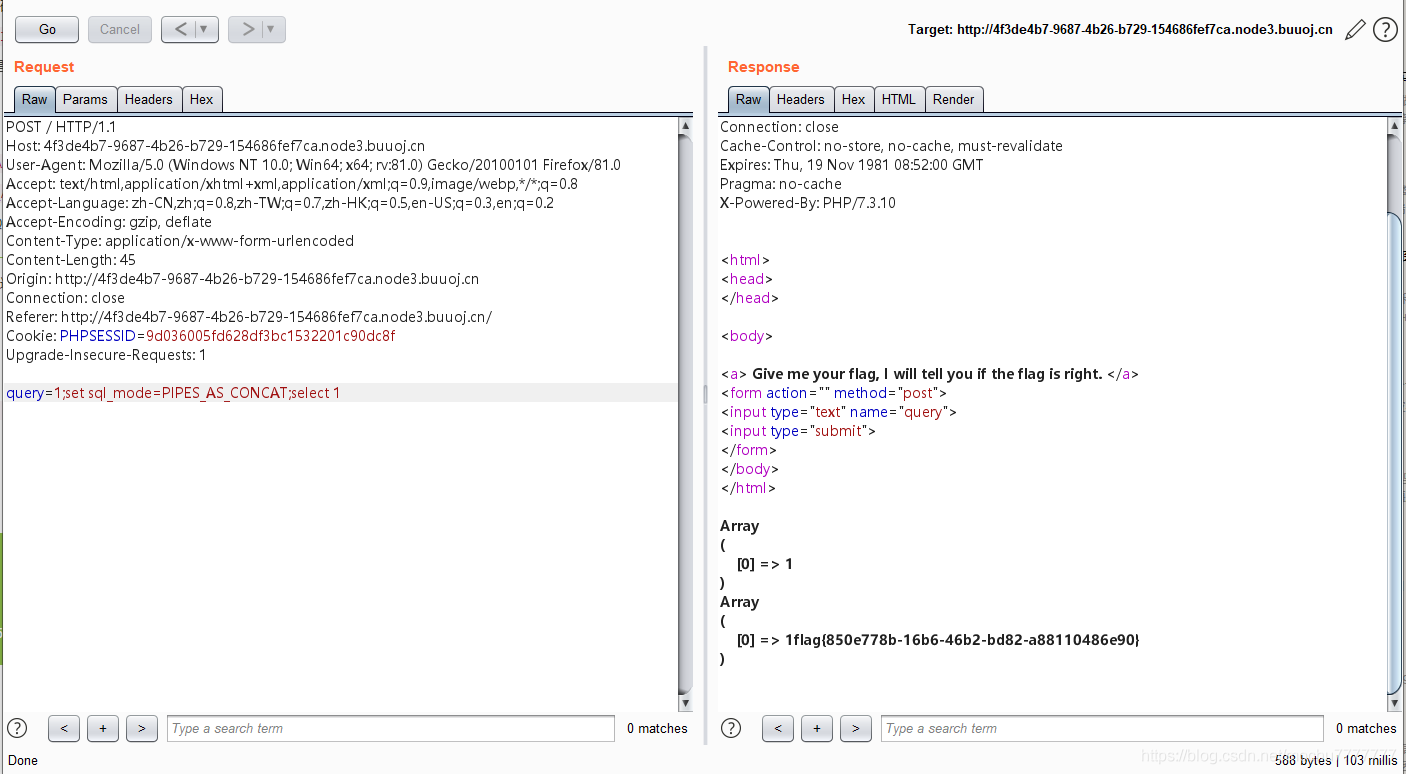Switch to the Request Headers tab

[x=149, y=99]
